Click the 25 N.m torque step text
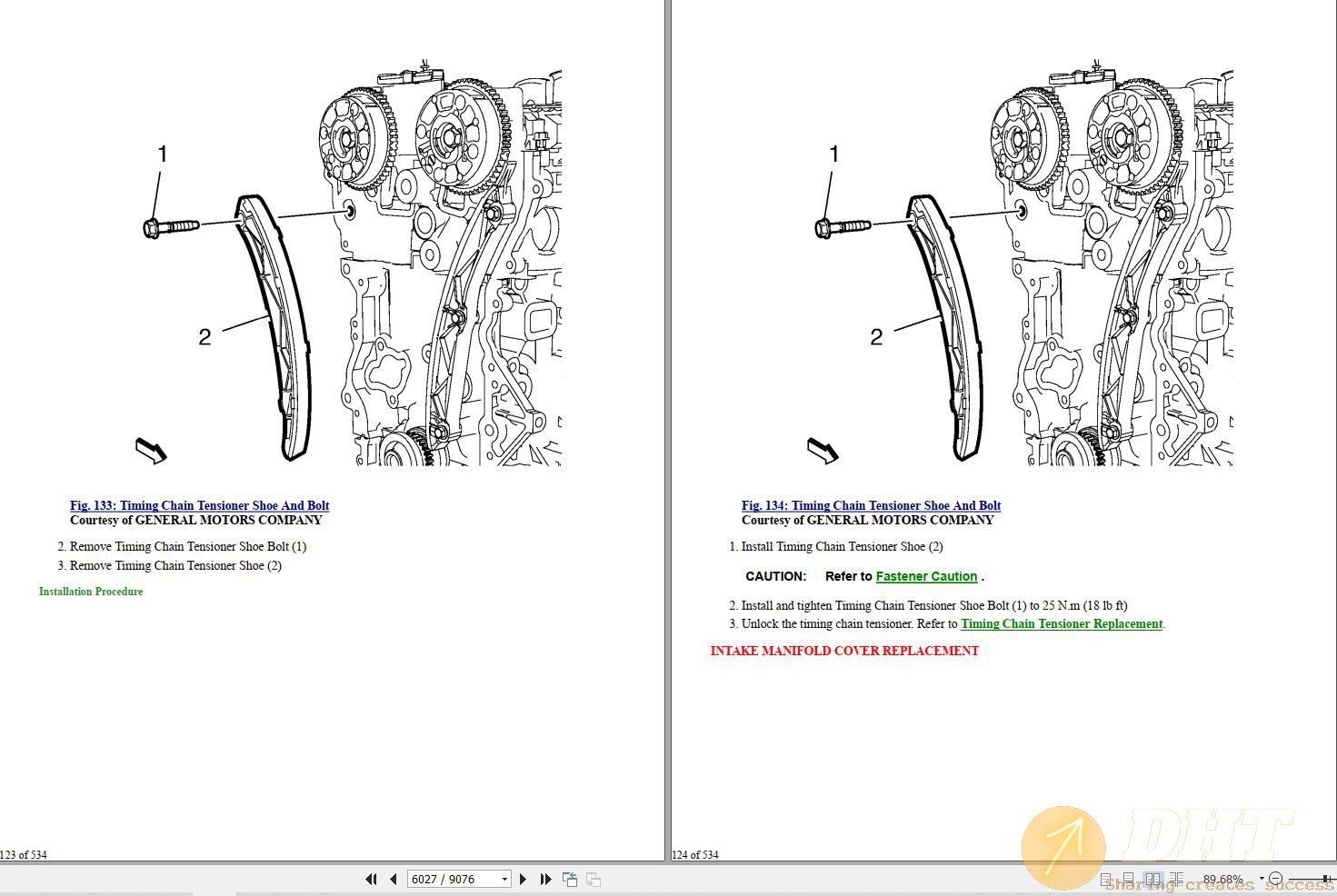The height and width of the screenshot is (896, 1337). [934, 605]
